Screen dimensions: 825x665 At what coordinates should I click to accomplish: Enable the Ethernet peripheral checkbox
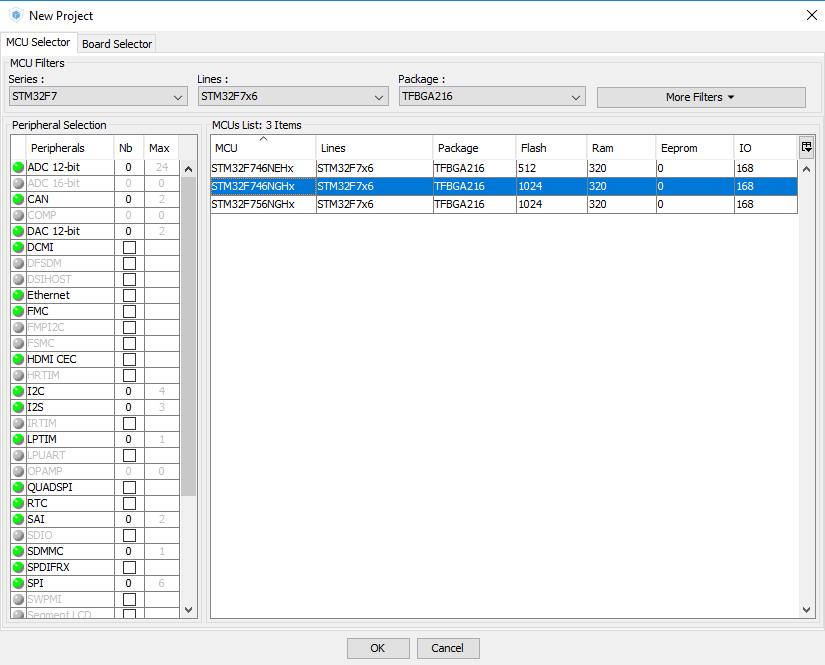tap(129, 295)
